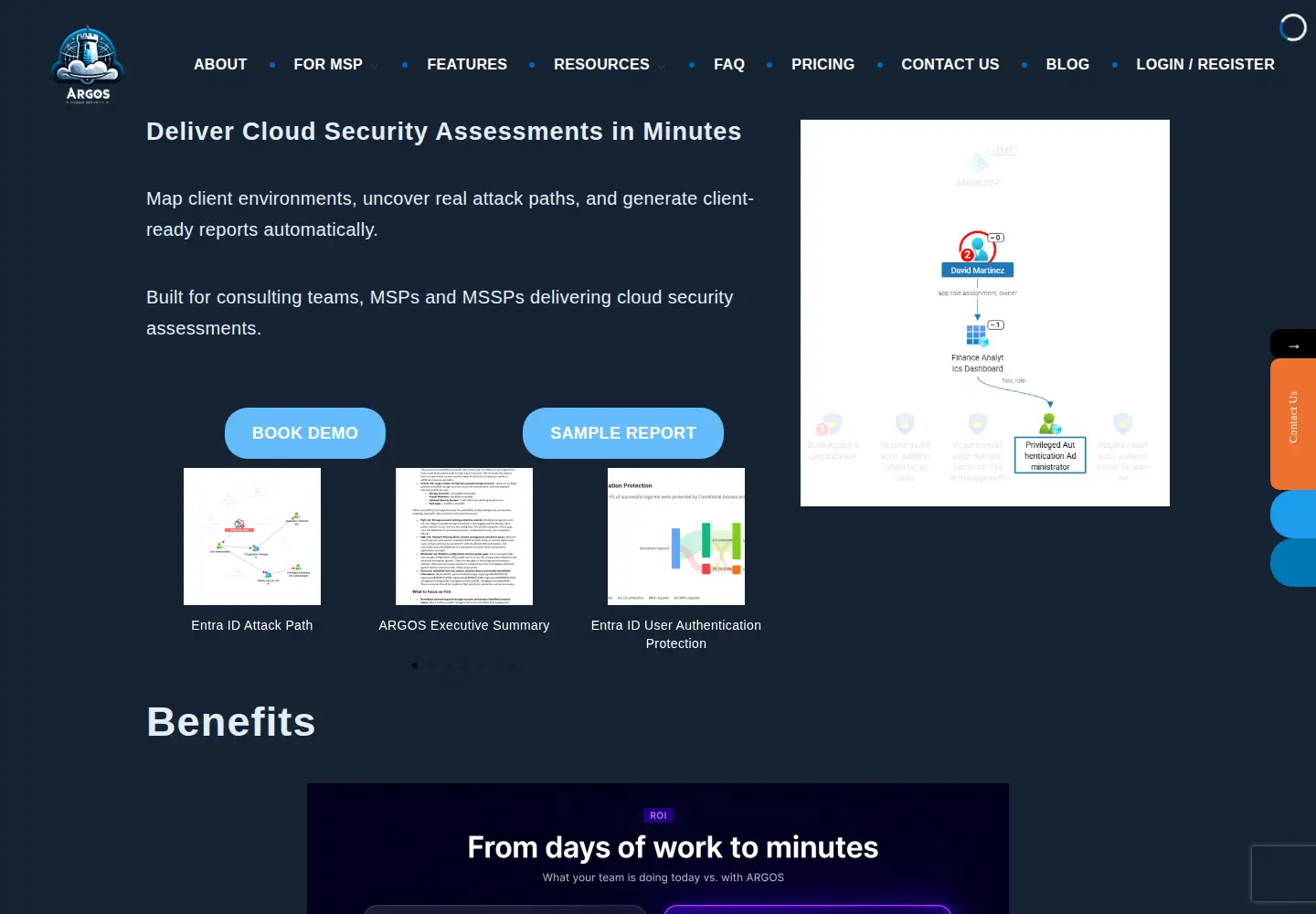Open the FOR MSP menu
Image resolution: width=1316 pixels, height=914 pixels.
point(328,64)
